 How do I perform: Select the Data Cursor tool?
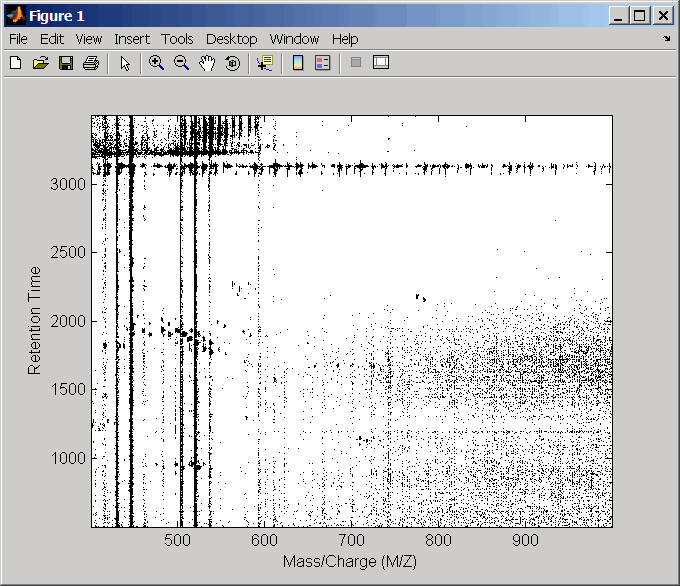(264, 63)
